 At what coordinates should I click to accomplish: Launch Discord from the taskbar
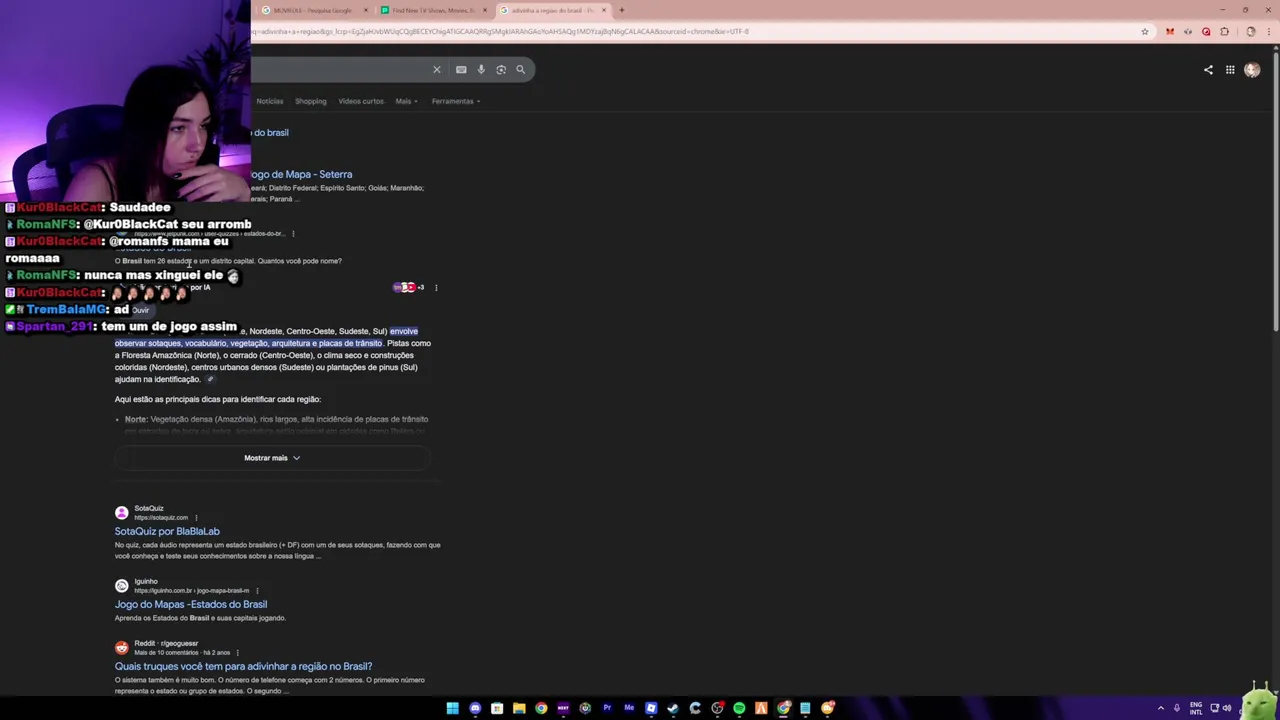(475, 708)
